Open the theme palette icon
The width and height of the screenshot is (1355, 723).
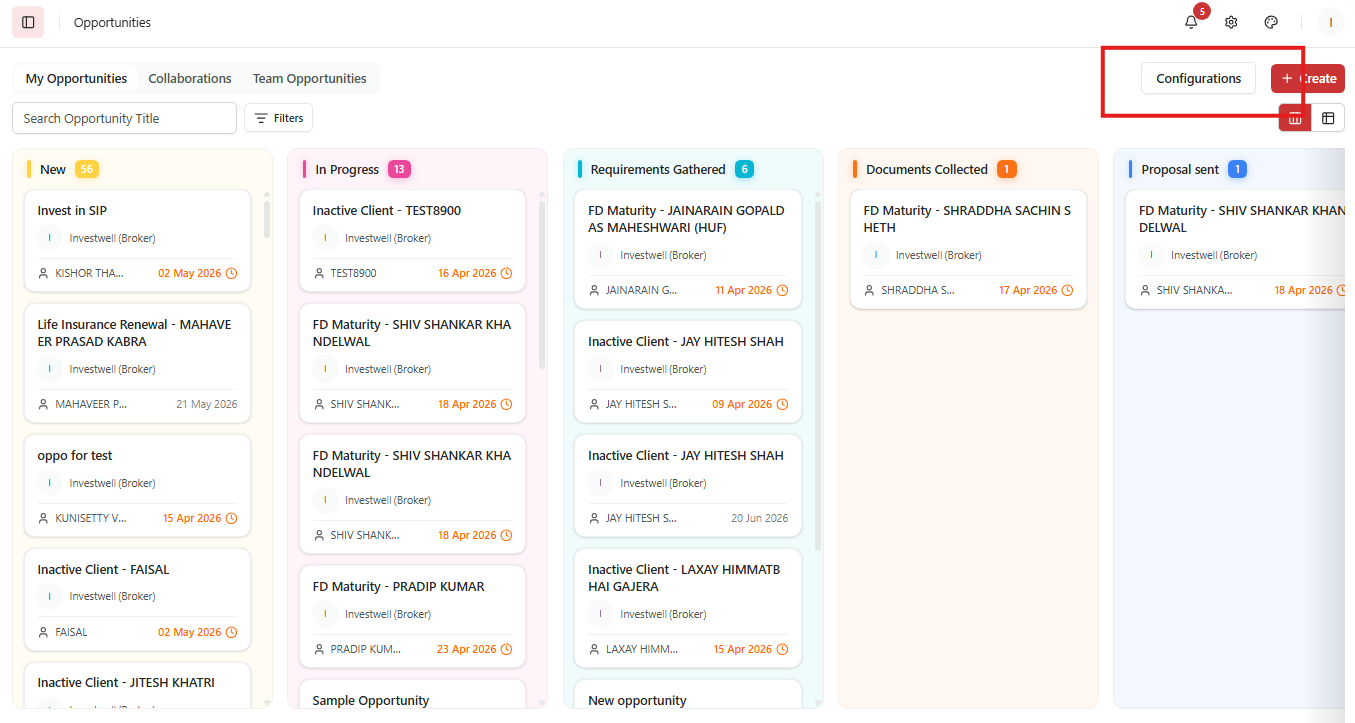(x=1272, y=22)
